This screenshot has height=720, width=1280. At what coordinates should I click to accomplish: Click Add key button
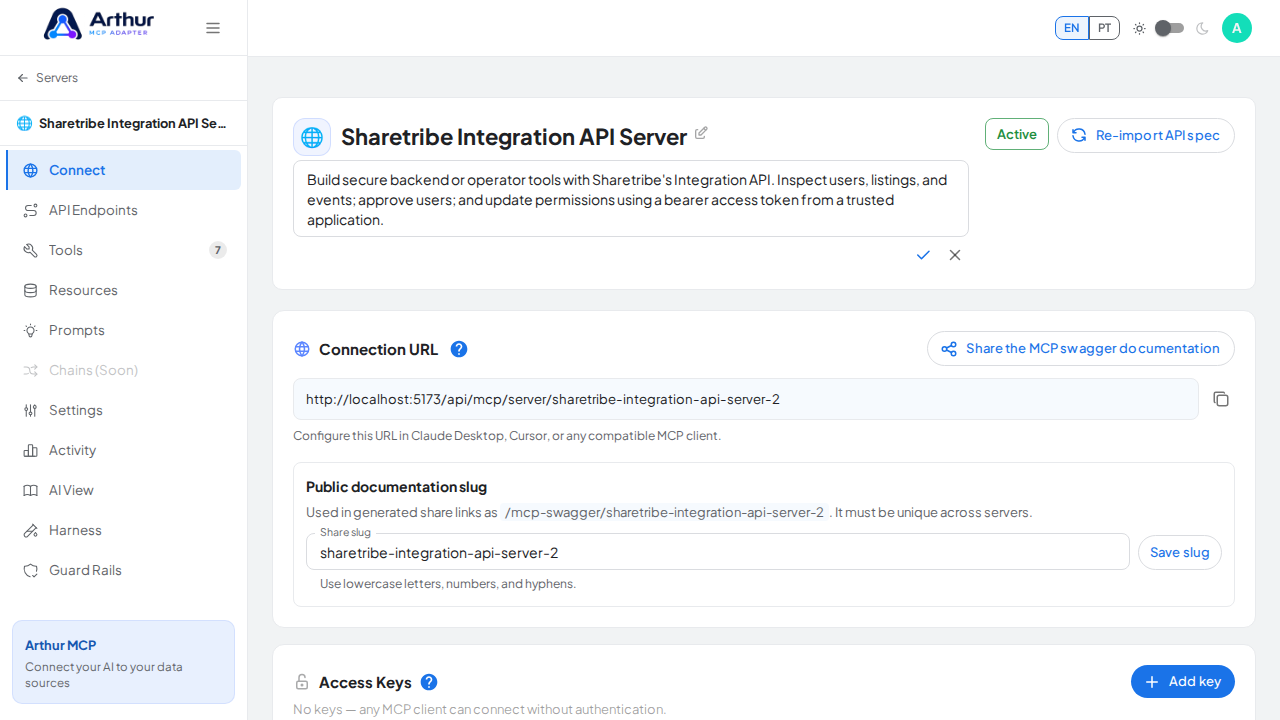pos(1183,682)
